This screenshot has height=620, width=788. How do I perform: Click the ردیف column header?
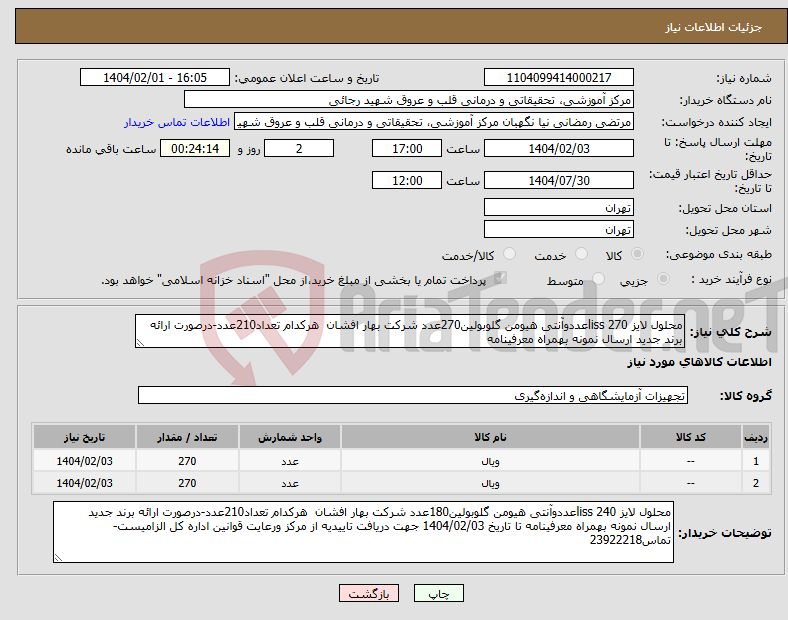[x=755, y=437]
